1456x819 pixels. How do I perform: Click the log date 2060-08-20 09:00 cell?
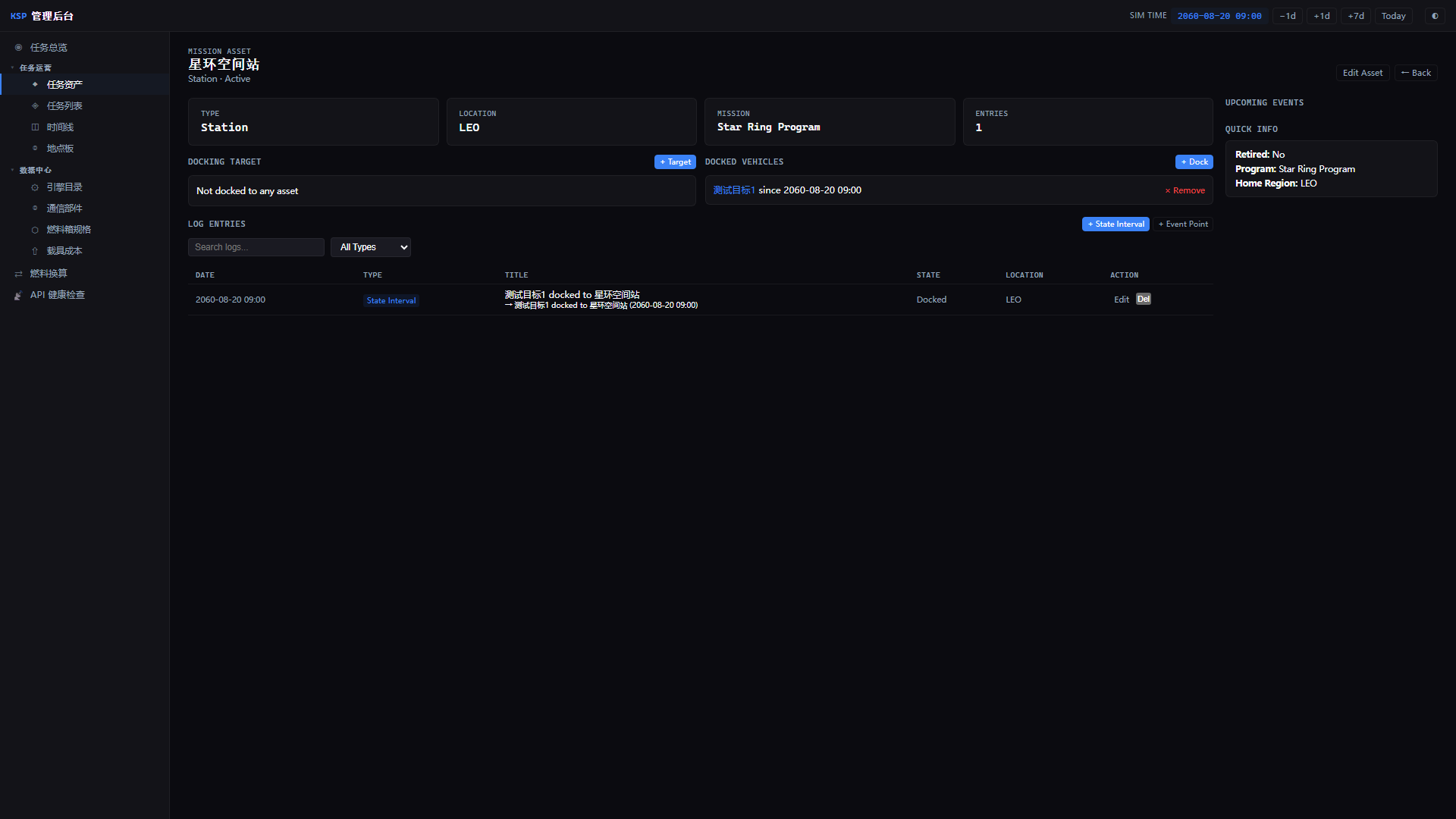pos(231,300)
